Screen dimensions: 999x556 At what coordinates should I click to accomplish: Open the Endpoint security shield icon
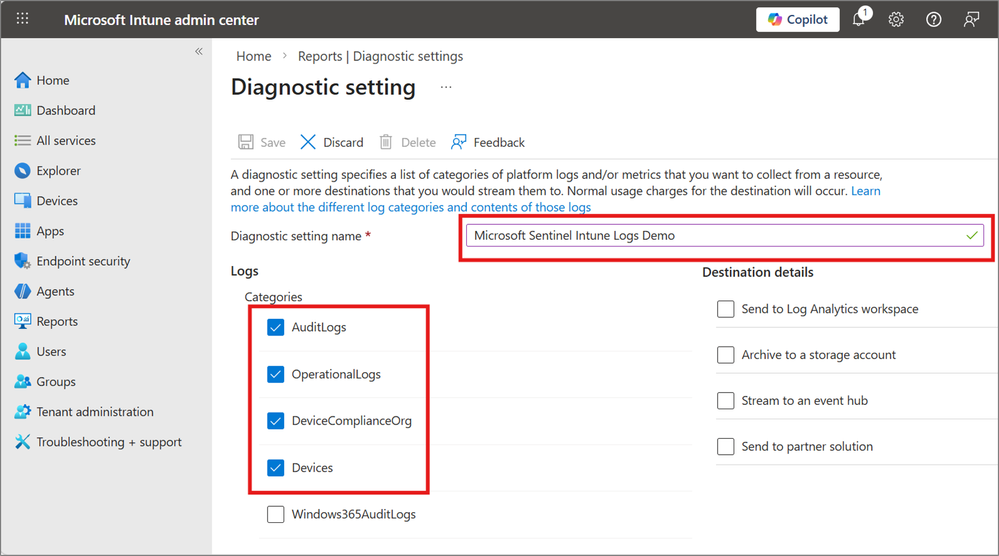[x=23, y=261]
